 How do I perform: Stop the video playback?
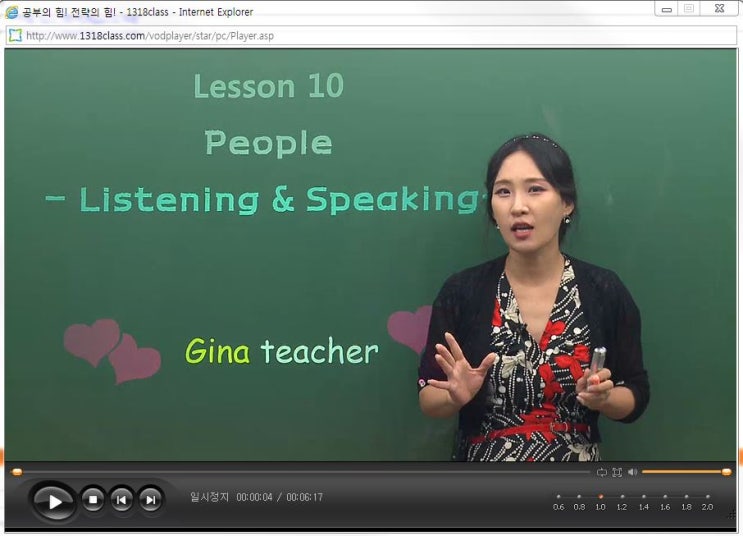point(93,500)
